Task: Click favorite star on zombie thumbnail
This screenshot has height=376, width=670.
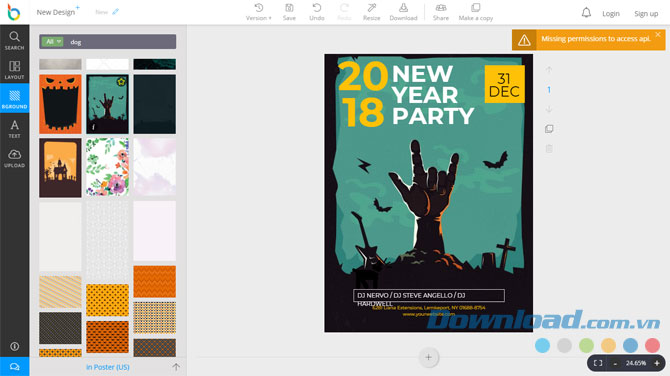Action: pyautogui.click(x=121, y=82)
